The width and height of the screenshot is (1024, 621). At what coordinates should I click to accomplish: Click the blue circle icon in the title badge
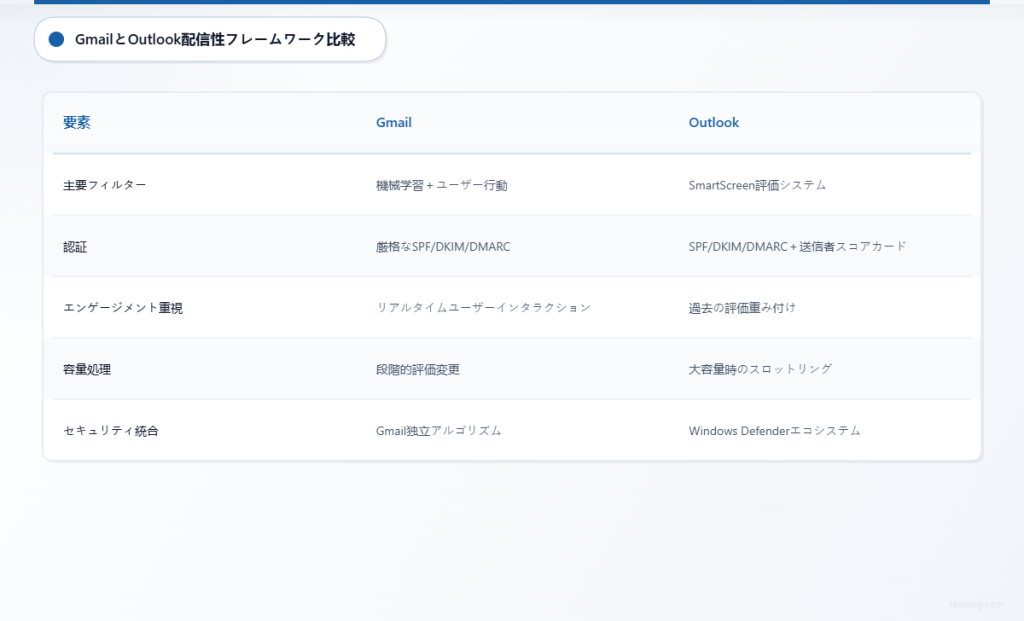tap(57, 39)
